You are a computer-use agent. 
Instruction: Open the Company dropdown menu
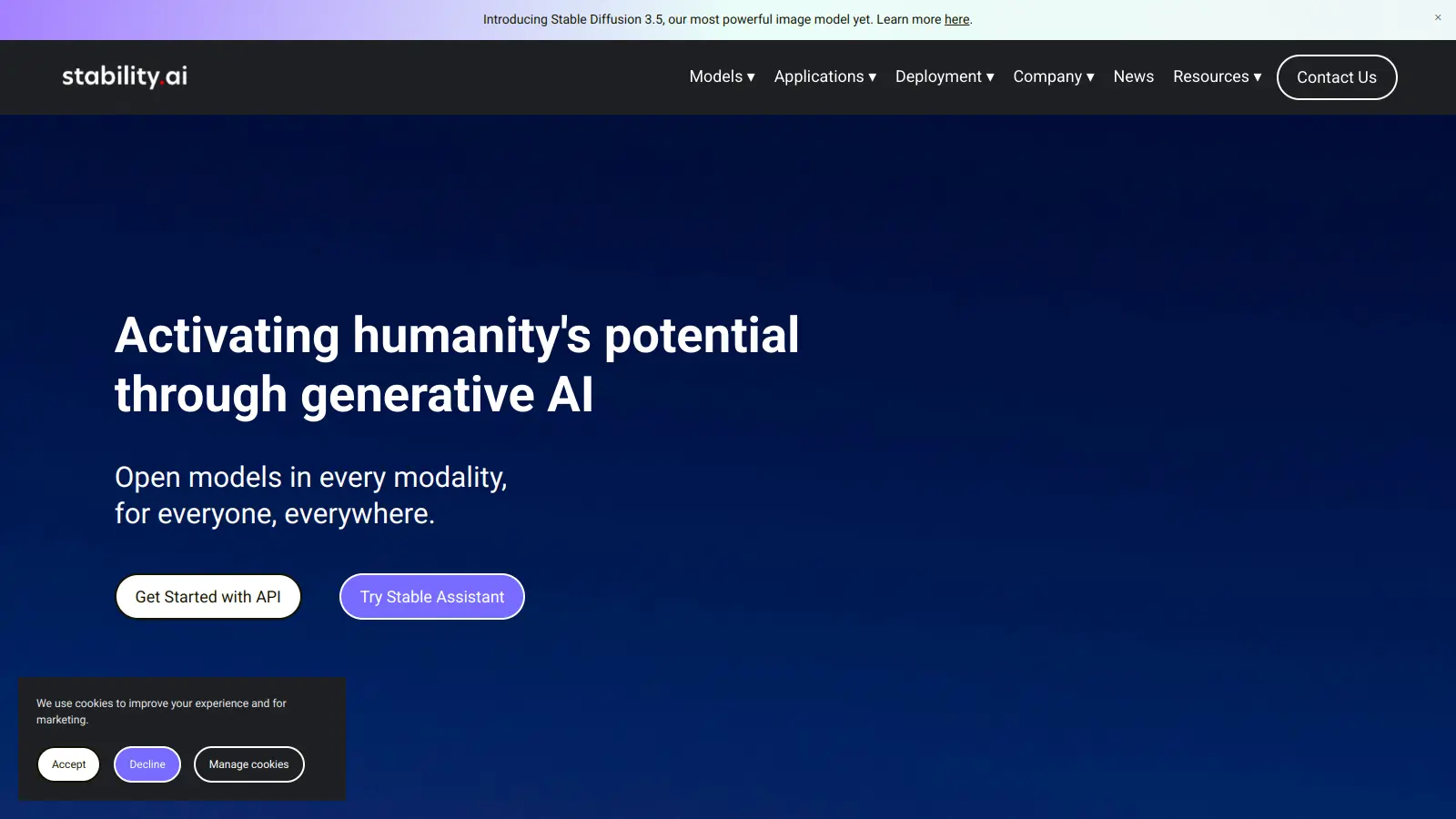click(1047, 76)
